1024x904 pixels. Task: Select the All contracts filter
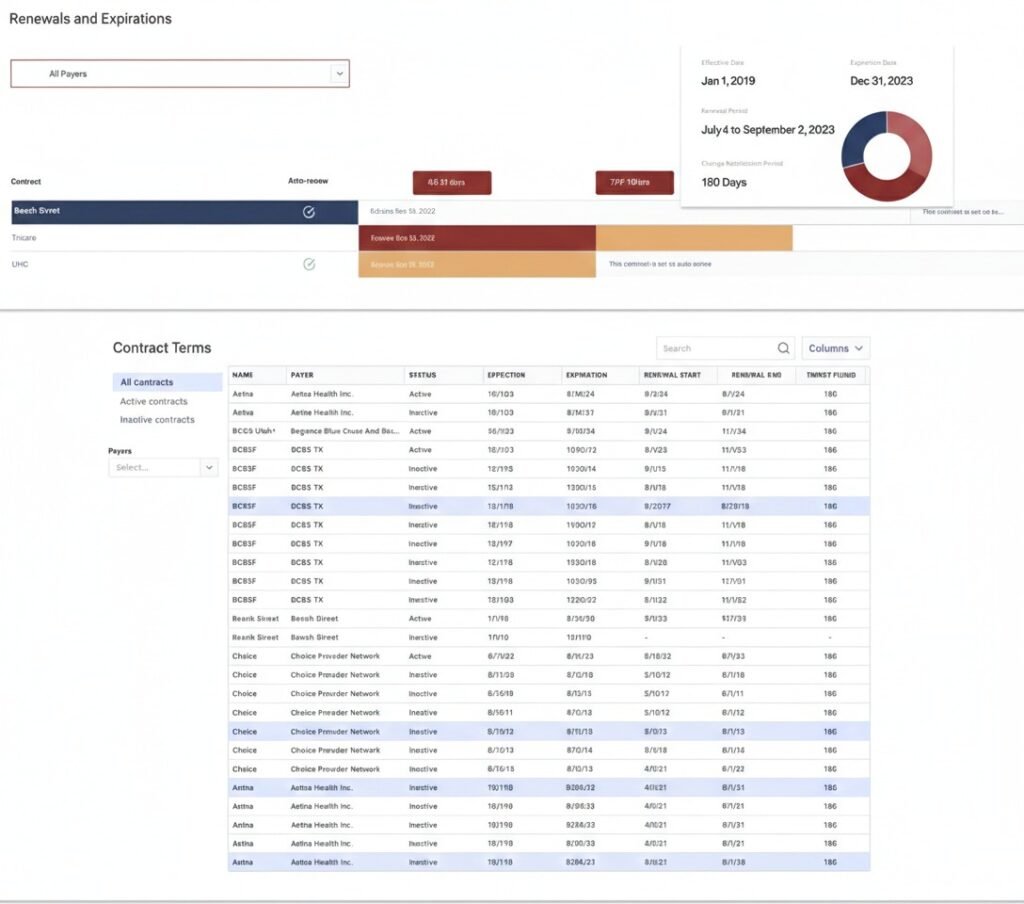point(147,382)
